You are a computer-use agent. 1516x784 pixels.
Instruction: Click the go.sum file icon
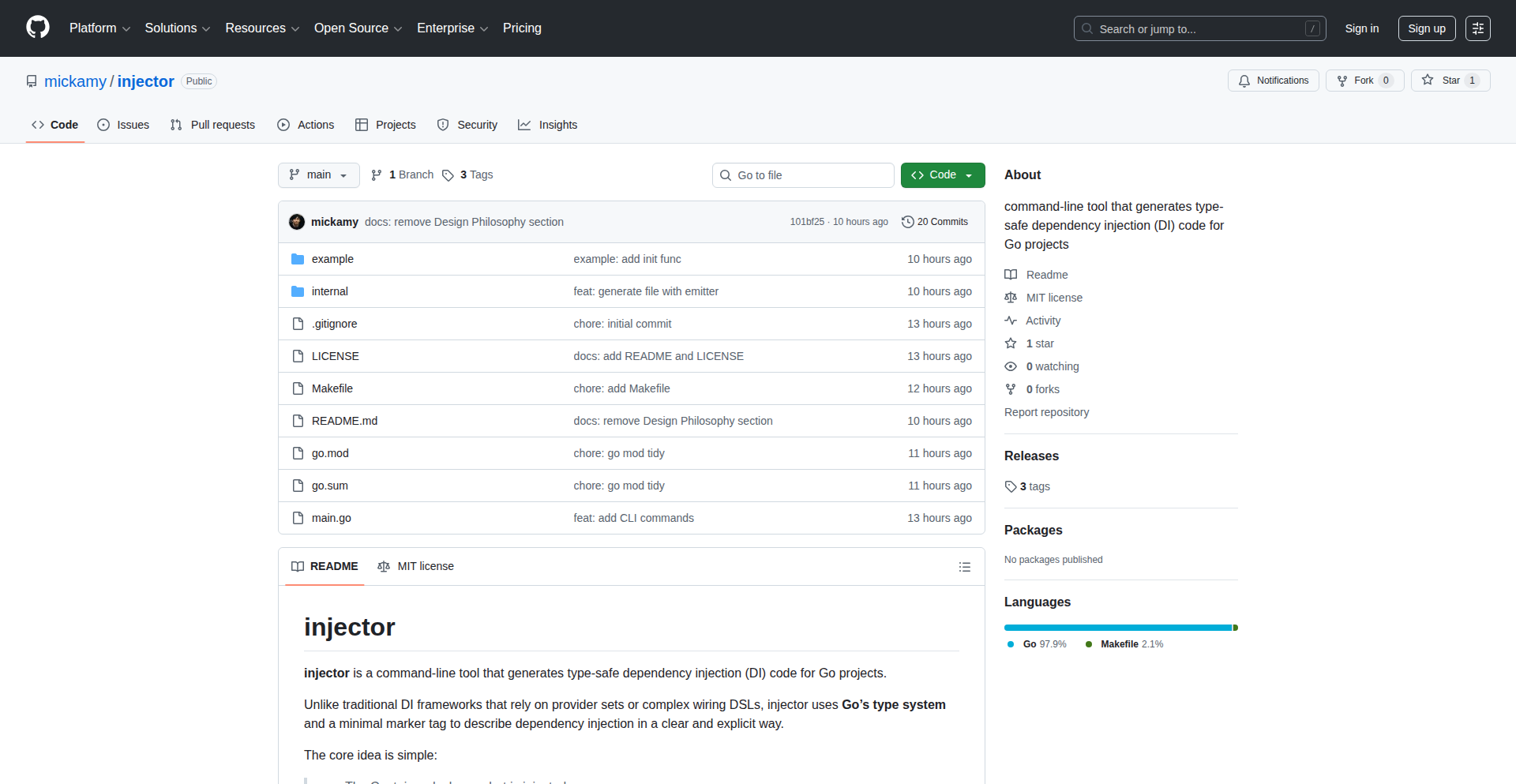pos(298,486)
